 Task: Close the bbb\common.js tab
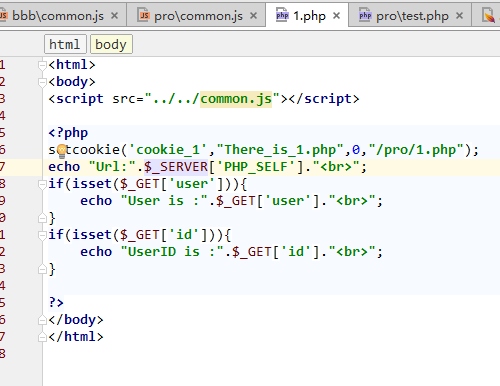[114, 16]
